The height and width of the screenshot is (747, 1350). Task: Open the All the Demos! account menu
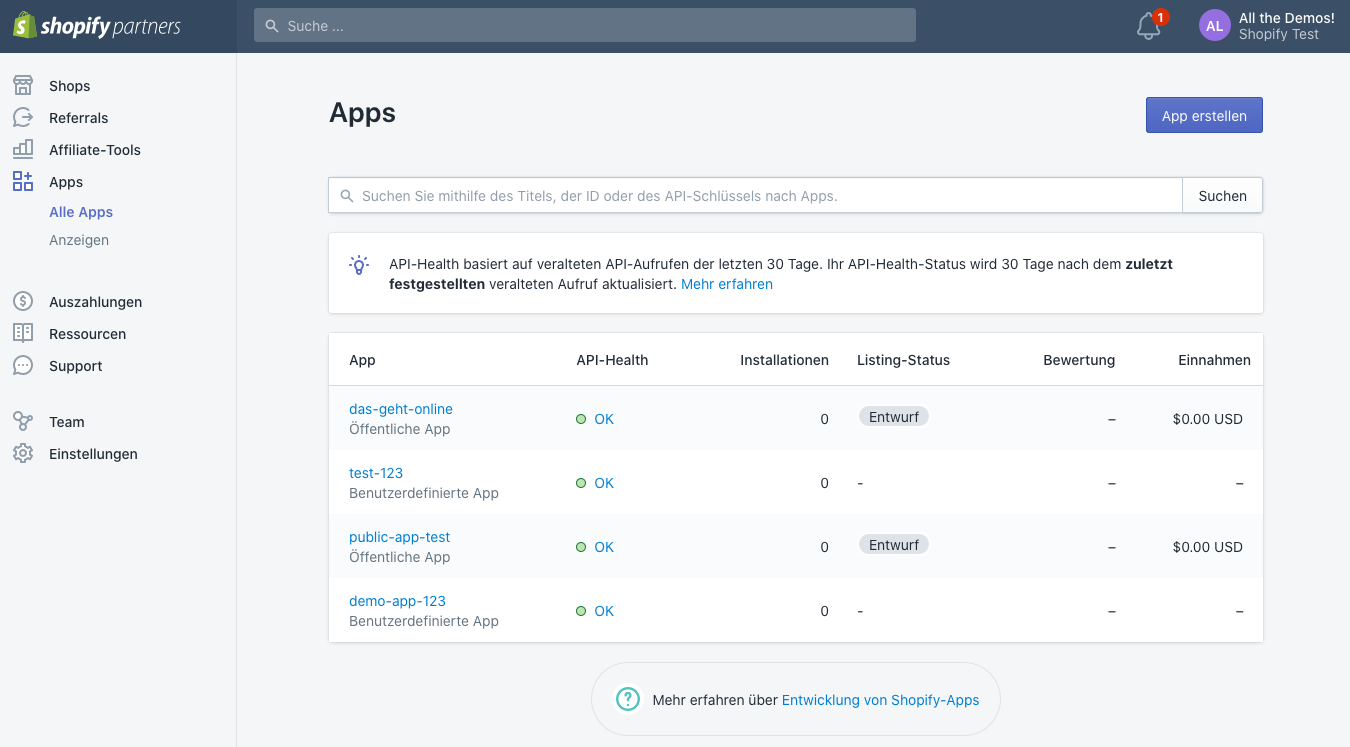[x=1267, y=26]
